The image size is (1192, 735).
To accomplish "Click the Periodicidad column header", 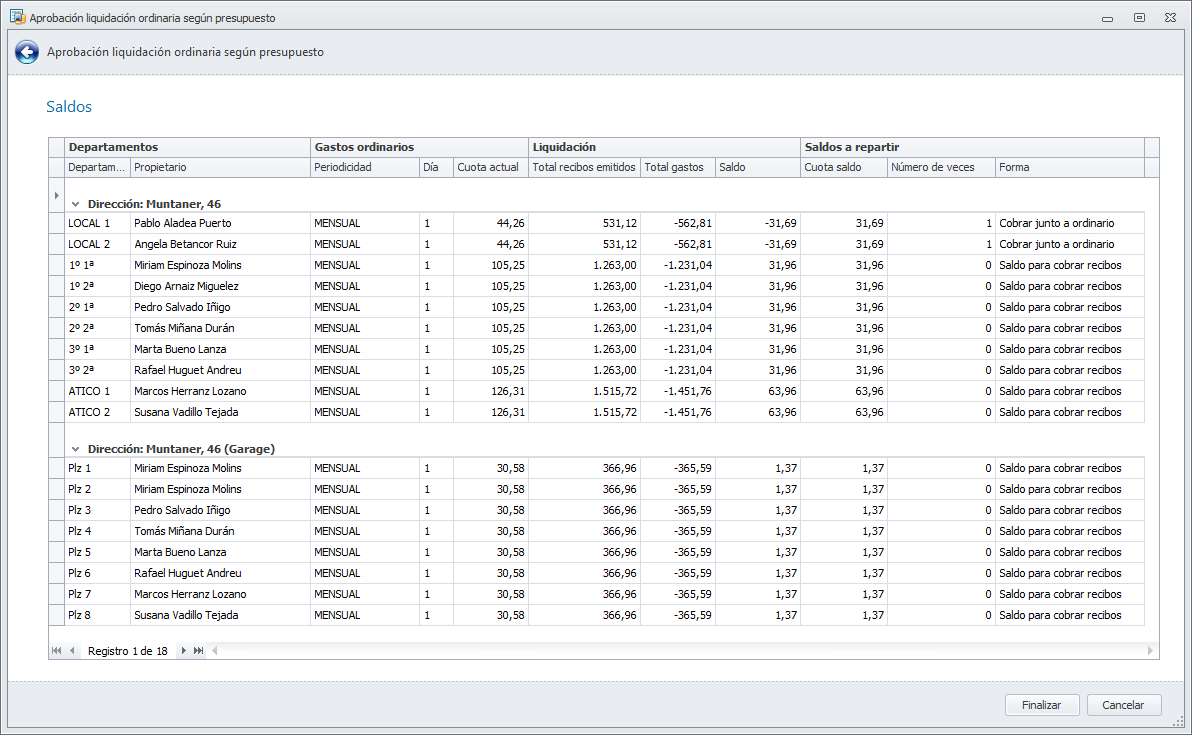I will (x=364, y=167).
